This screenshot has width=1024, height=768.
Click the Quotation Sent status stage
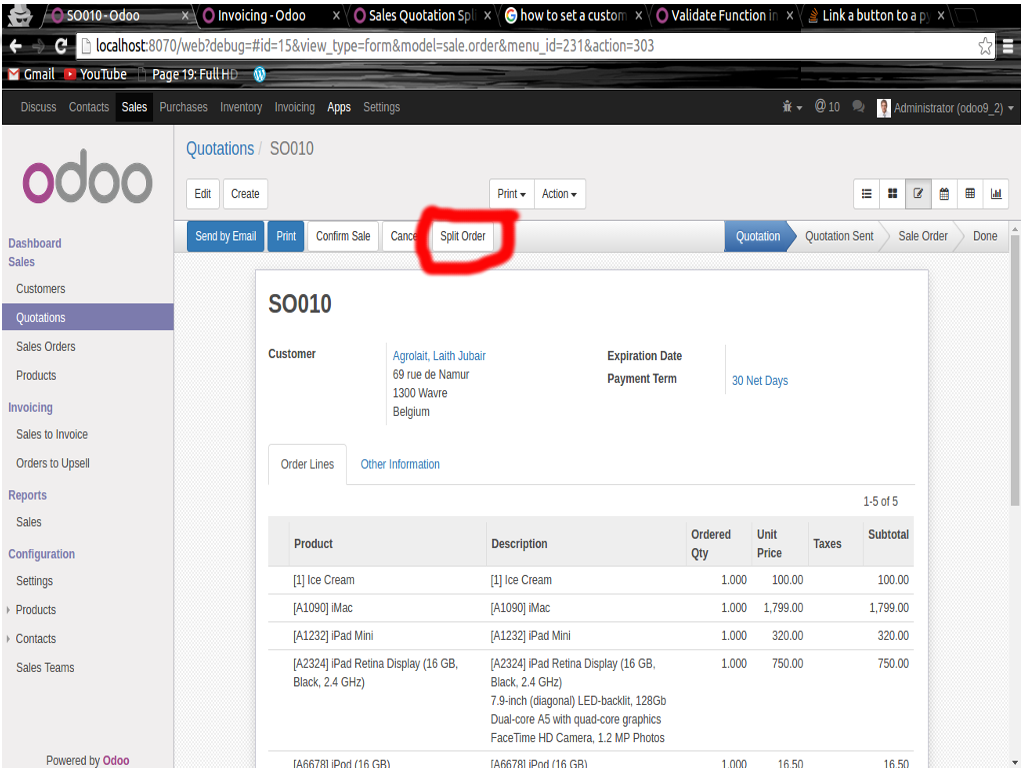point(839,236)
